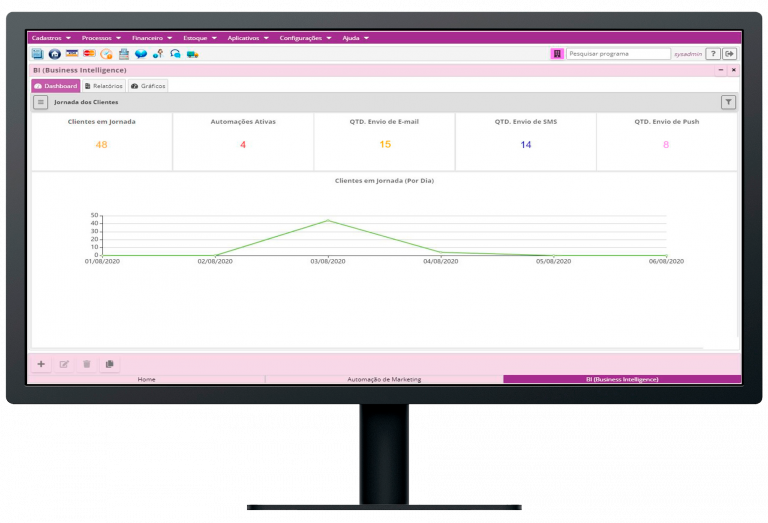Click the 05/08/2020 axis label

coord(553,262)
